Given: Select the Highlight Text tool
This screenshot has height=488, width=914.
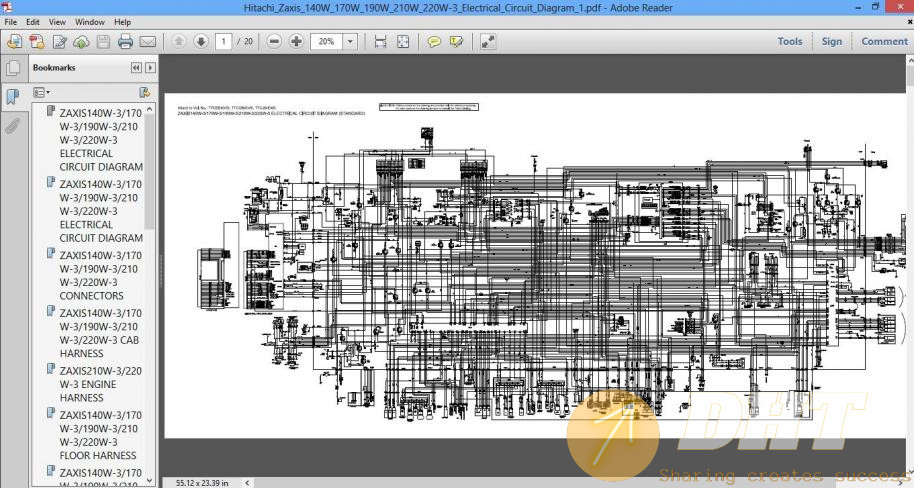Looking at the screenshot, I should point(456,41).
